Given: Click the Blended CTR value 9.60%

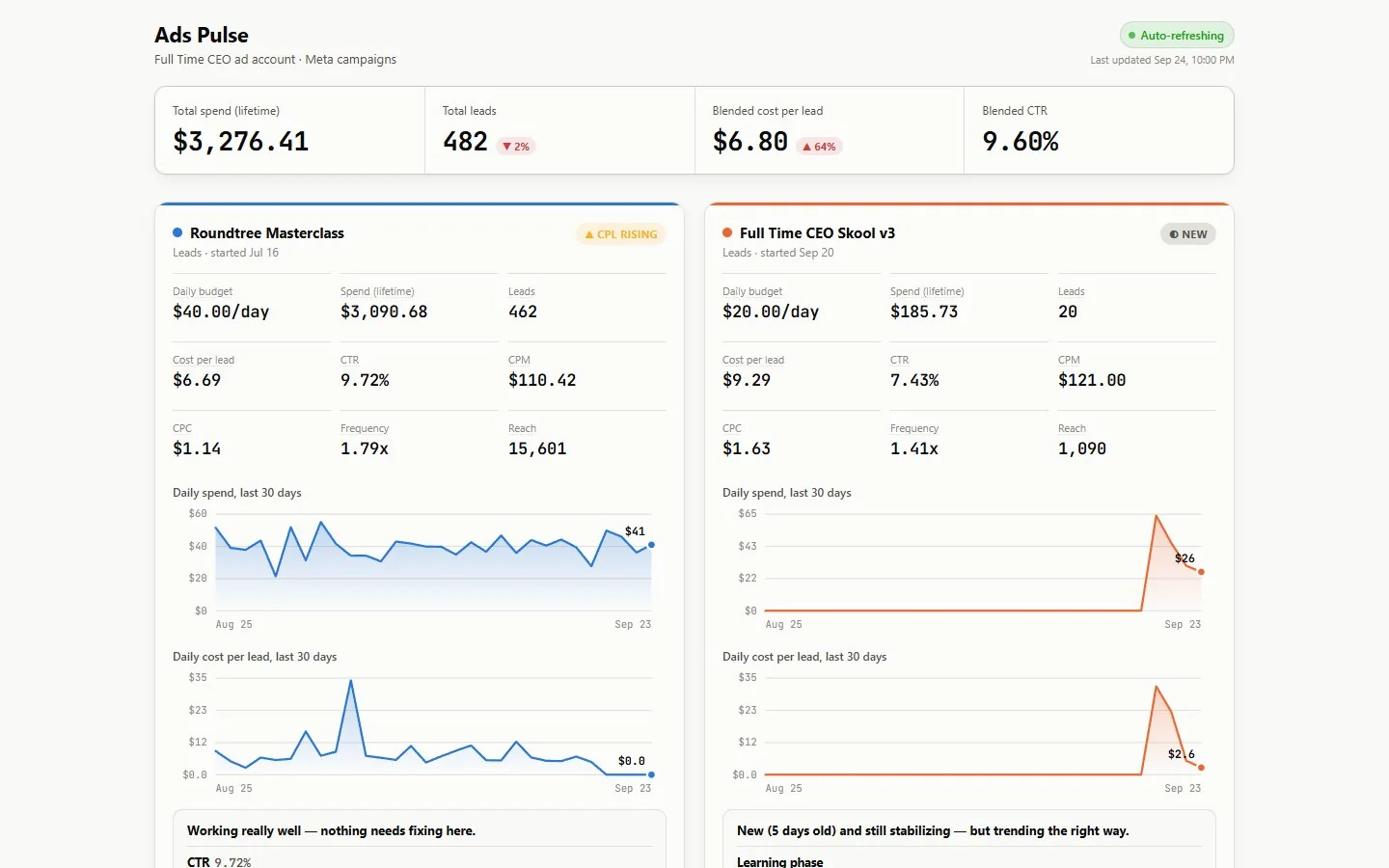Looking at the screenshot, I should point(1021,142).
